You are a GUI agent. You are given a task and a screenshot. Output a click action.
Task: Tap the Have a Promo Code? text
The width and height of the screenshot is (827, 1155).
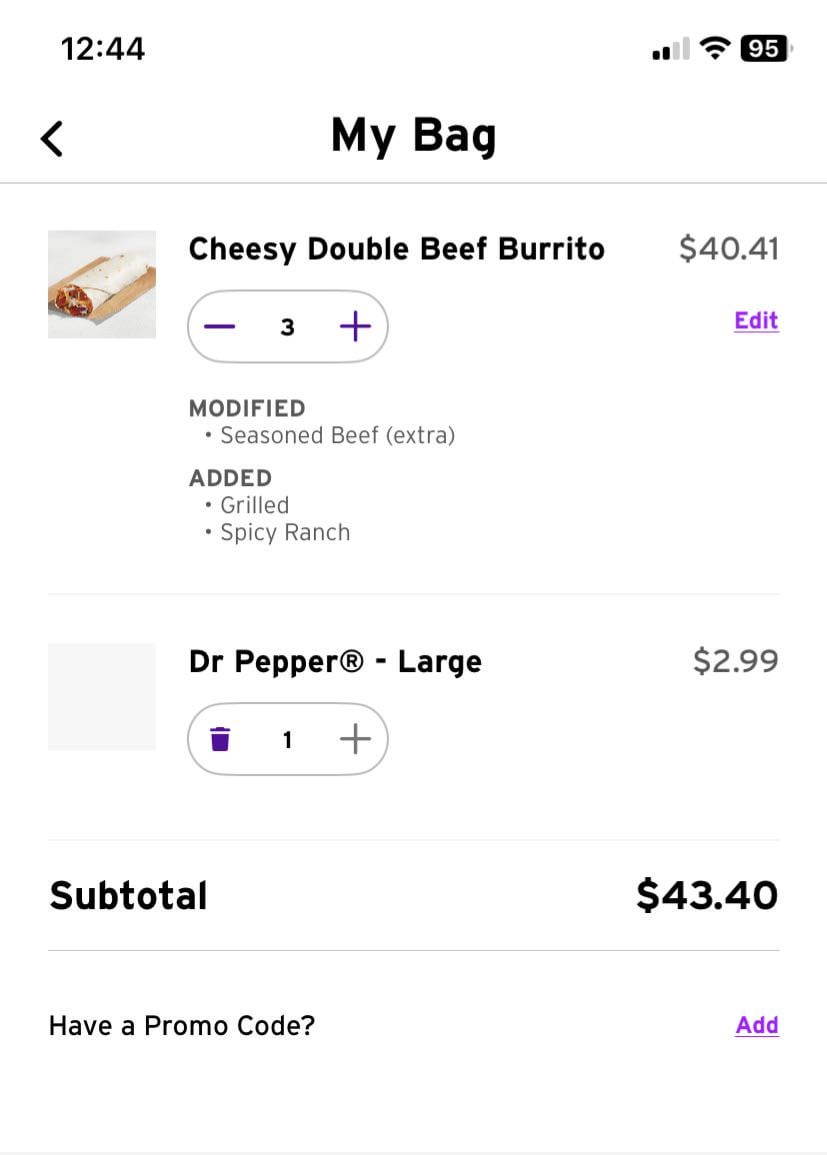click(x=182, y=1026)
